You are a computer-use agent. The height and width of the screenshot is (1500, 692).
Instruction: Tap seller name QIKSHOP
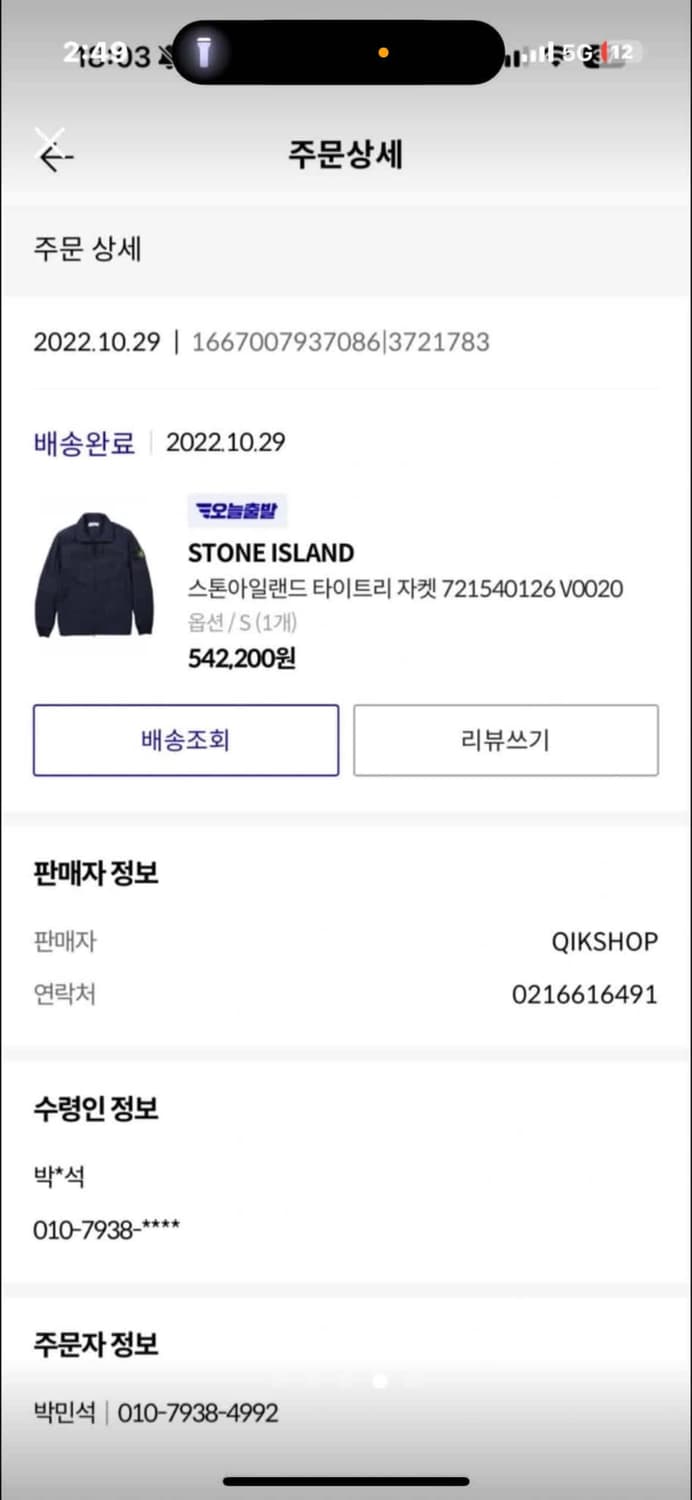click(604, 942)
